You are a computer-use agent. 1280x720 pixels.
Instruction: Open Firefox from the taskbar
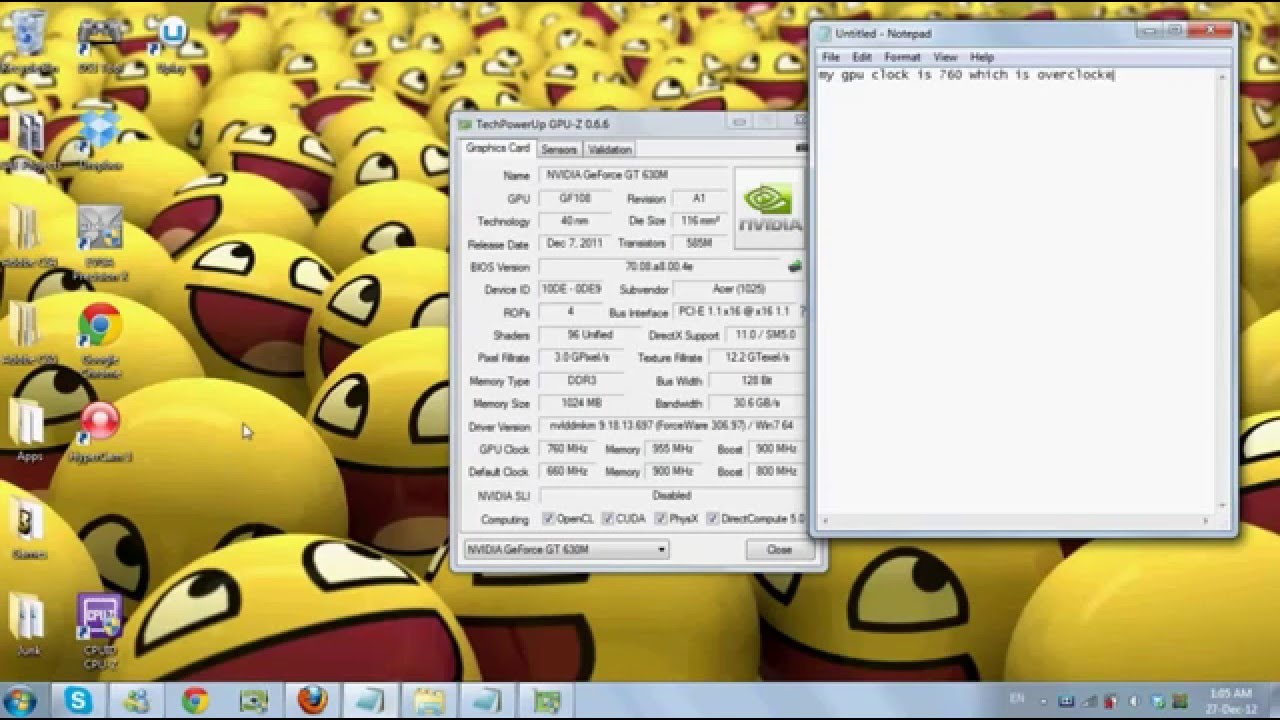click(x=312, y=700)
